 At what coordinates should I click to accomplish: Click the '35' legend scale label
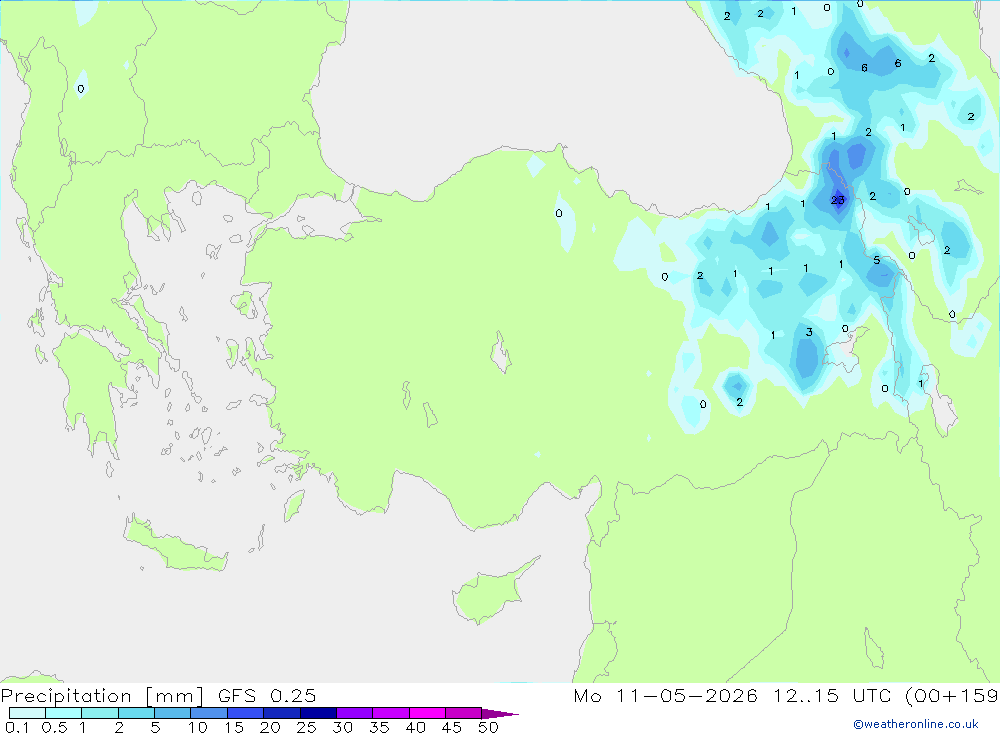(x=379, y=727)
